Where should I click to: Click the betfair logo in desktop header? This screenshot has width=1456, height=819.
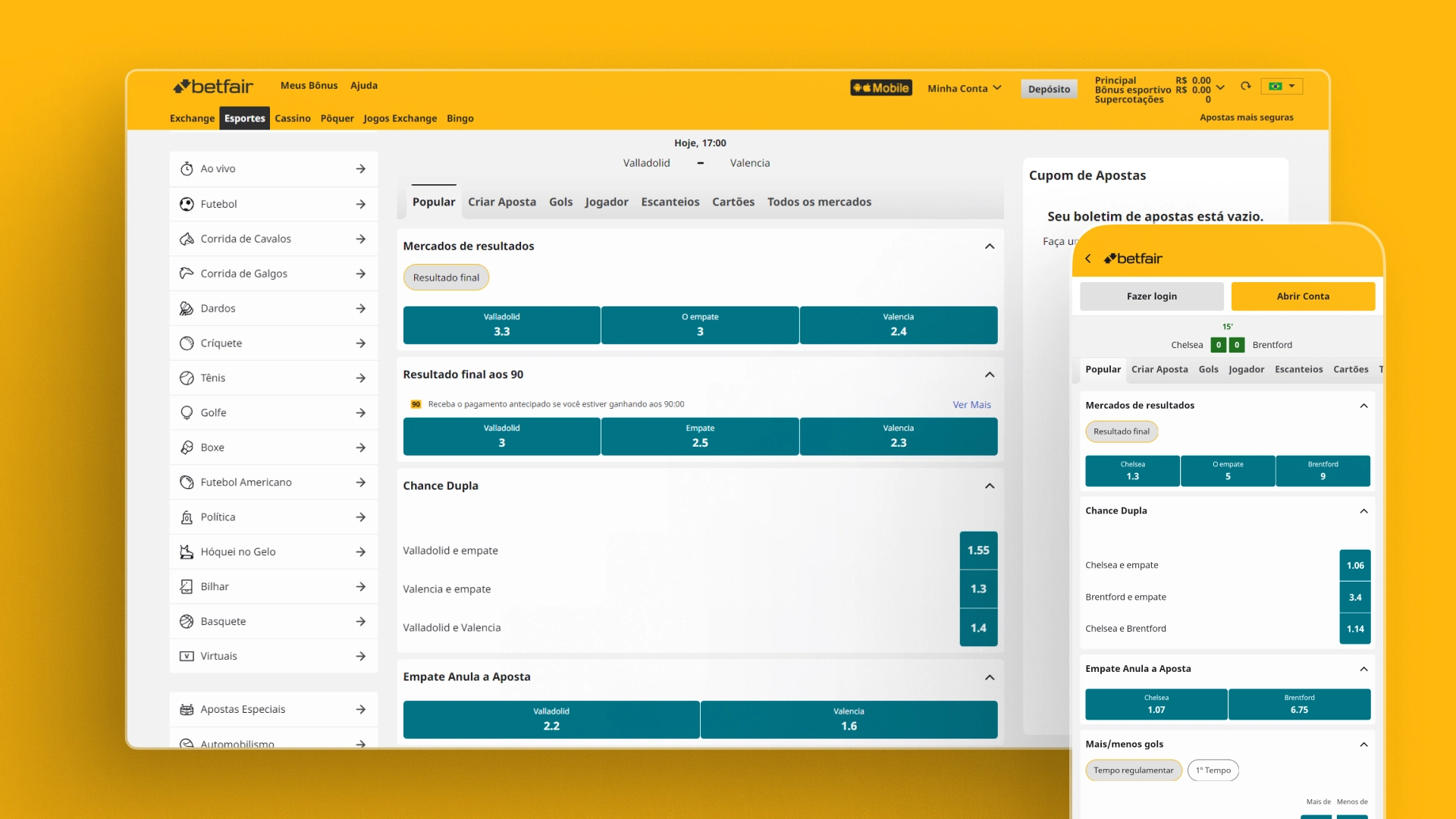(x=213, y=86)
